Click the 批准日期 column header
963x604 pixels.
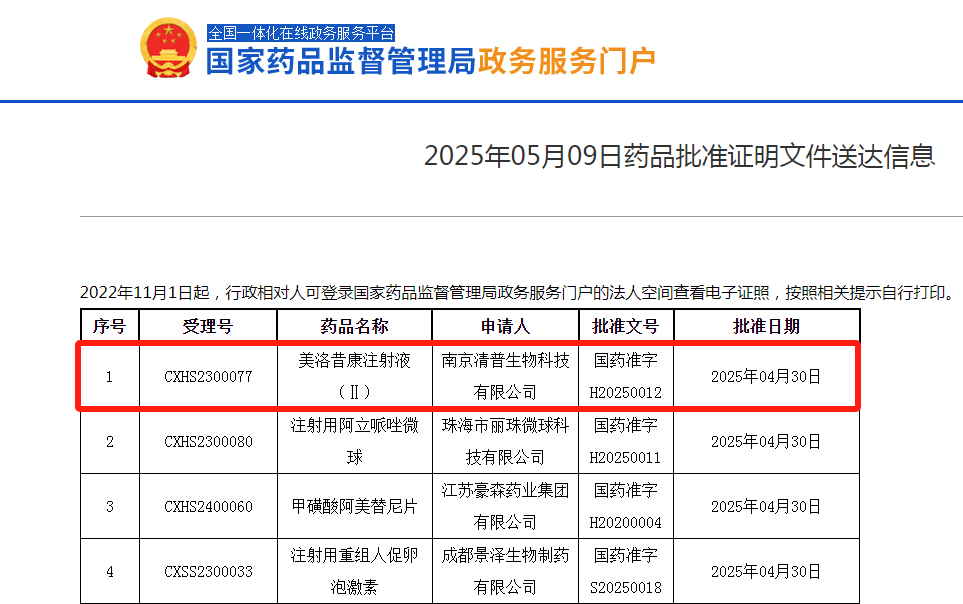tap(766, 326)
